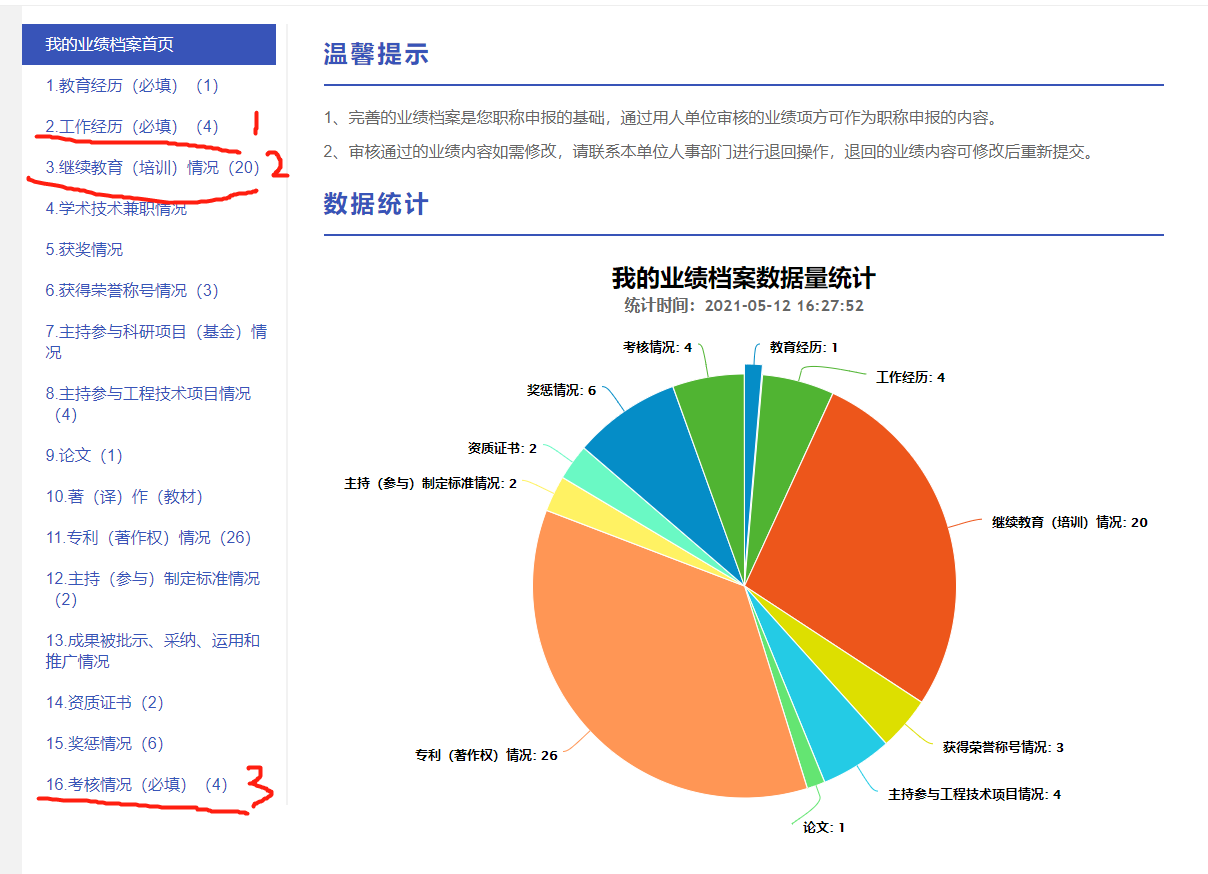The image size is (1208, 874).
Task: Click the large orange 专利（著作权）pie slice
Action: (650, 660)
